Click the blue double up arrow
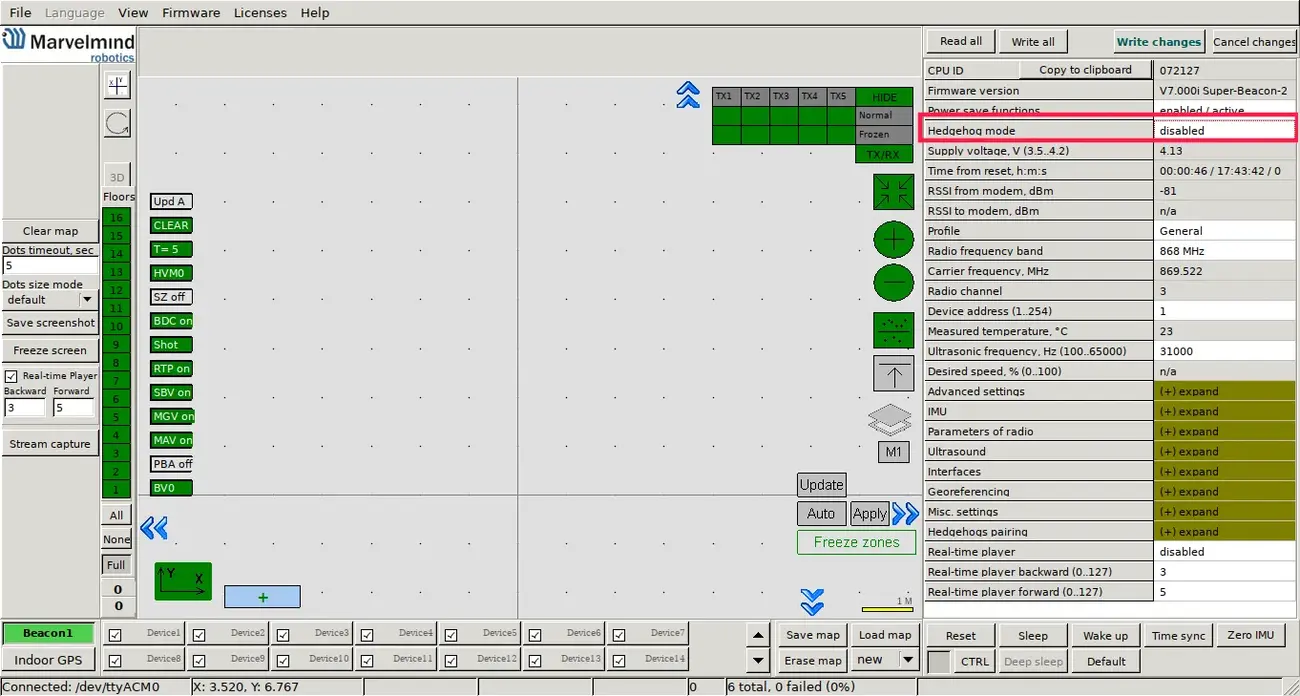1300x696 pixels. (687, 95)
